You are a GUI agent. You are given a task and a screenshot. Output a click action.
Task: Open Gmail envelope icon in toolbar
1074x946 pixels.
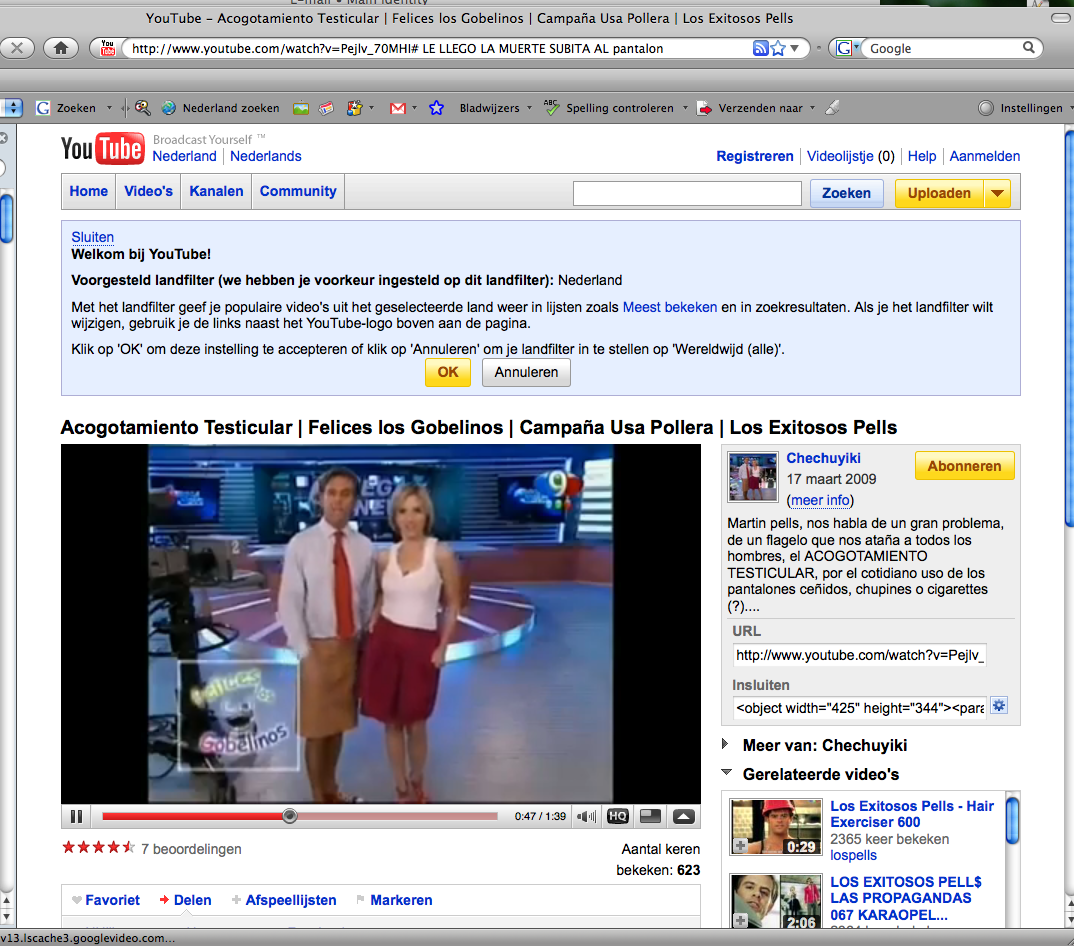(x=398, y=108)
